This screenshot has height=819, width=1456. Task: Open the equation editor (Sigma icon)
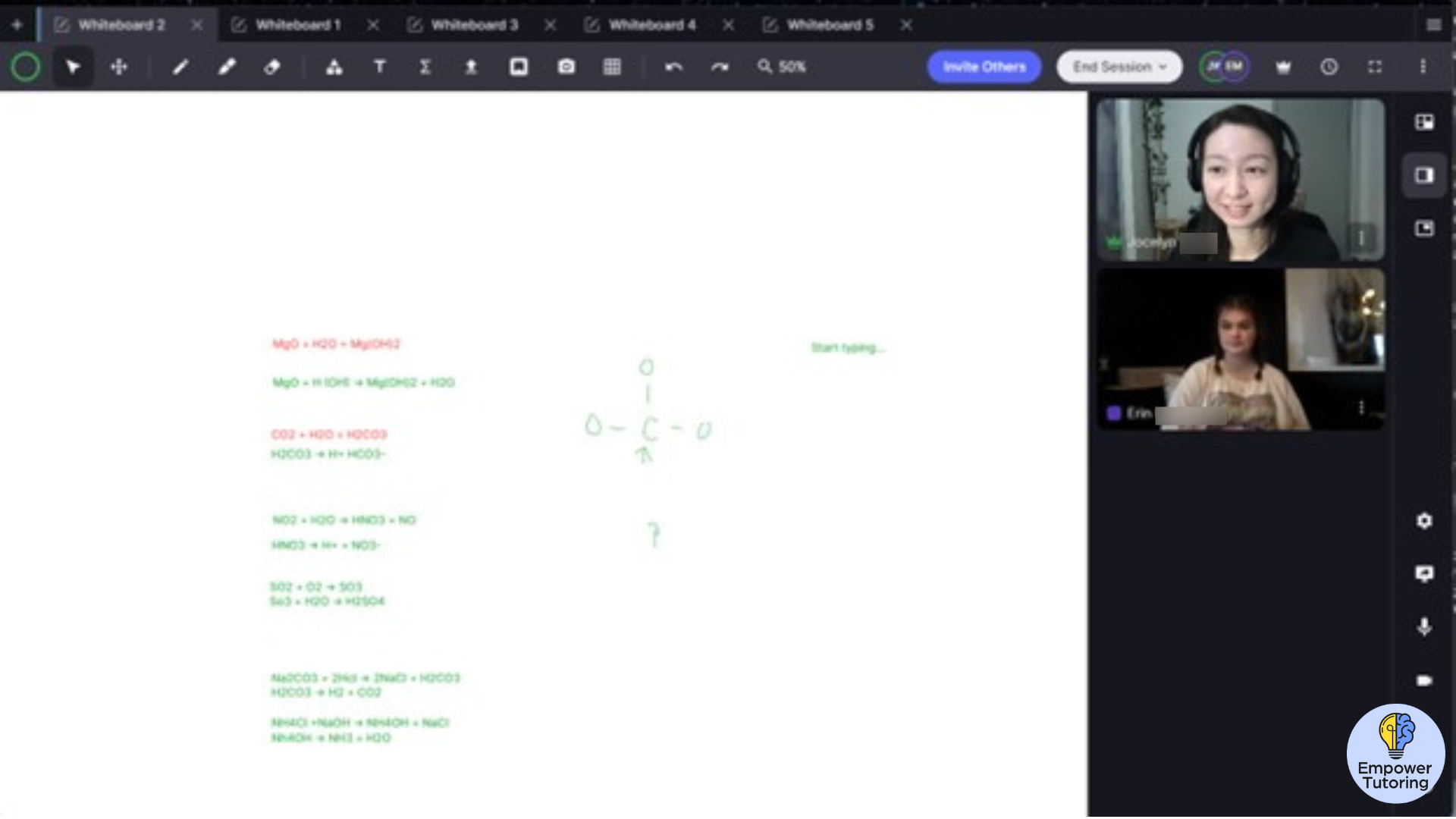click(426, 67)
